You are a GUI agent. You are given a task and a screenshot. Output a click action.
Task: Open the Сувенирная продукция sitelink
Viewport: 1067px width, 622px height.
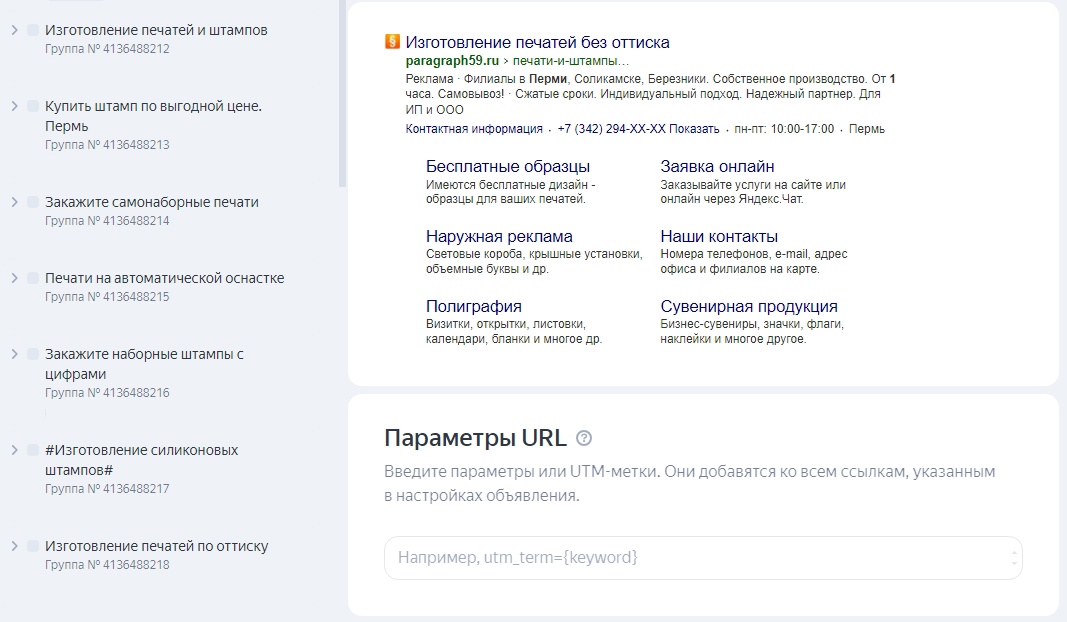(749, 306)
